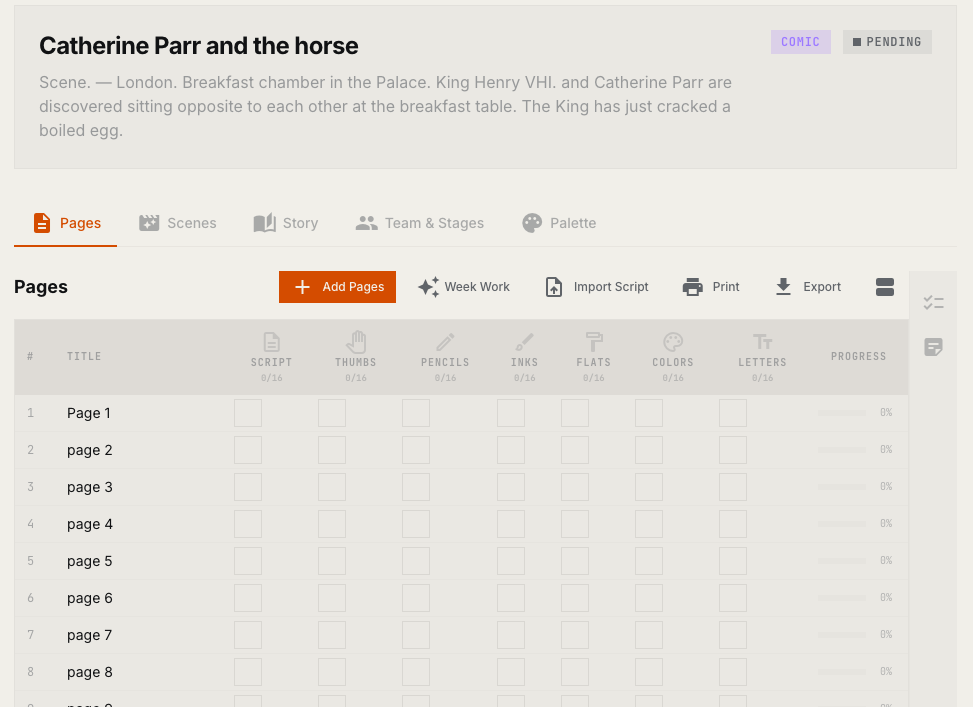Check Letters box for page 7
Image resolution: width=973 pixels, height=707 pixels.
tap(733, 635)
